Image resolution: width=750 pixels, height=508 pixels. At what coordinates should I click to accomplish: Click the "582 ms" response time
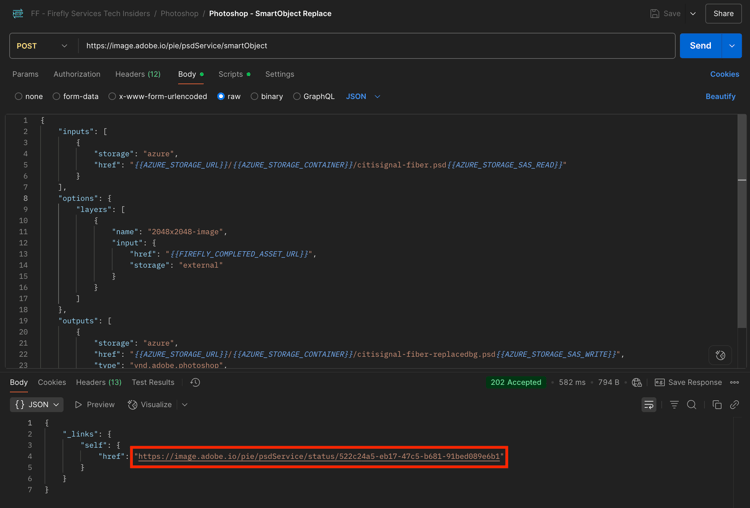(x=572, y=382)
